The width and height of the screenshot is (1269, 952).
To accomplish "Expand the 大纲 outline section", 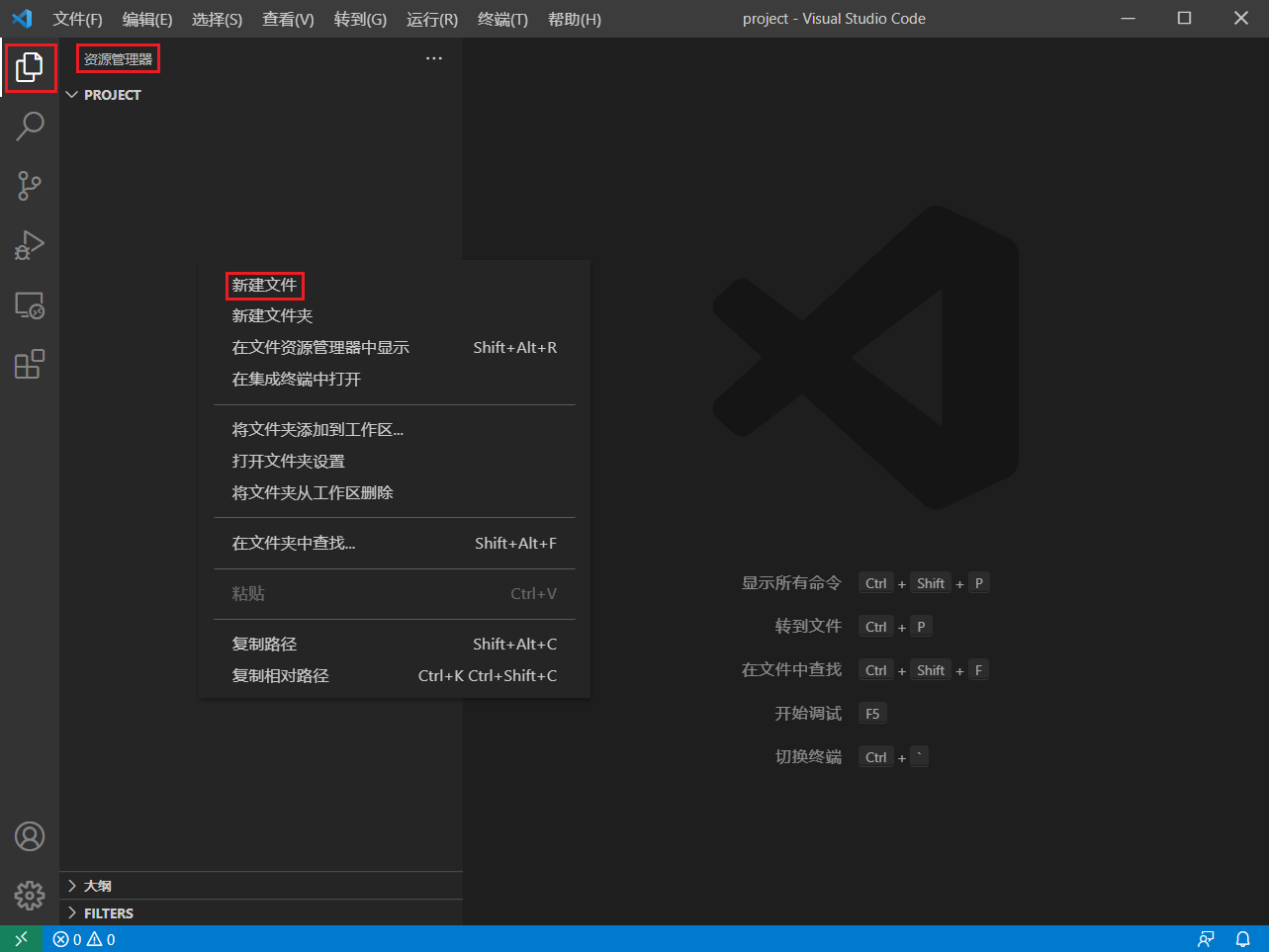I will coord(261,886).
